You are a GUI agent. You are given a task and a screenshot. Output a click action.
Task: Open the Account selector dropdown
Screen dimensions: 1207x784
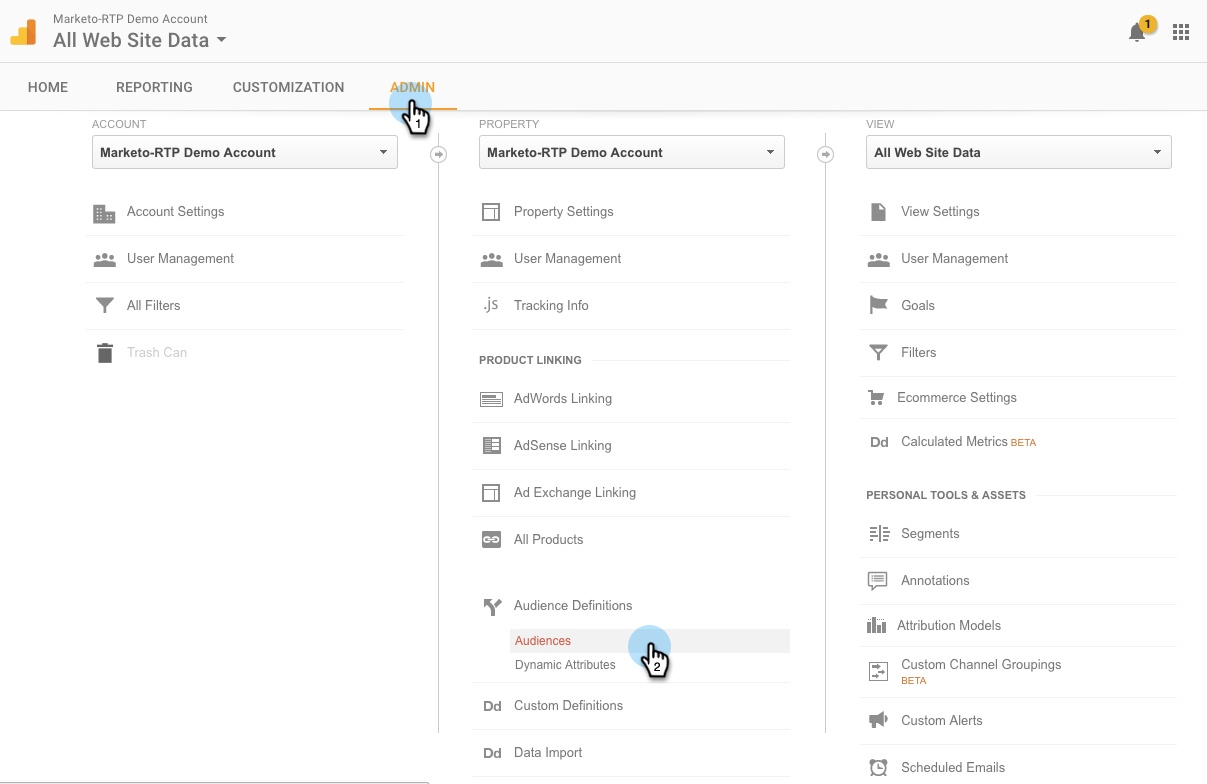(x=245, y=153)
